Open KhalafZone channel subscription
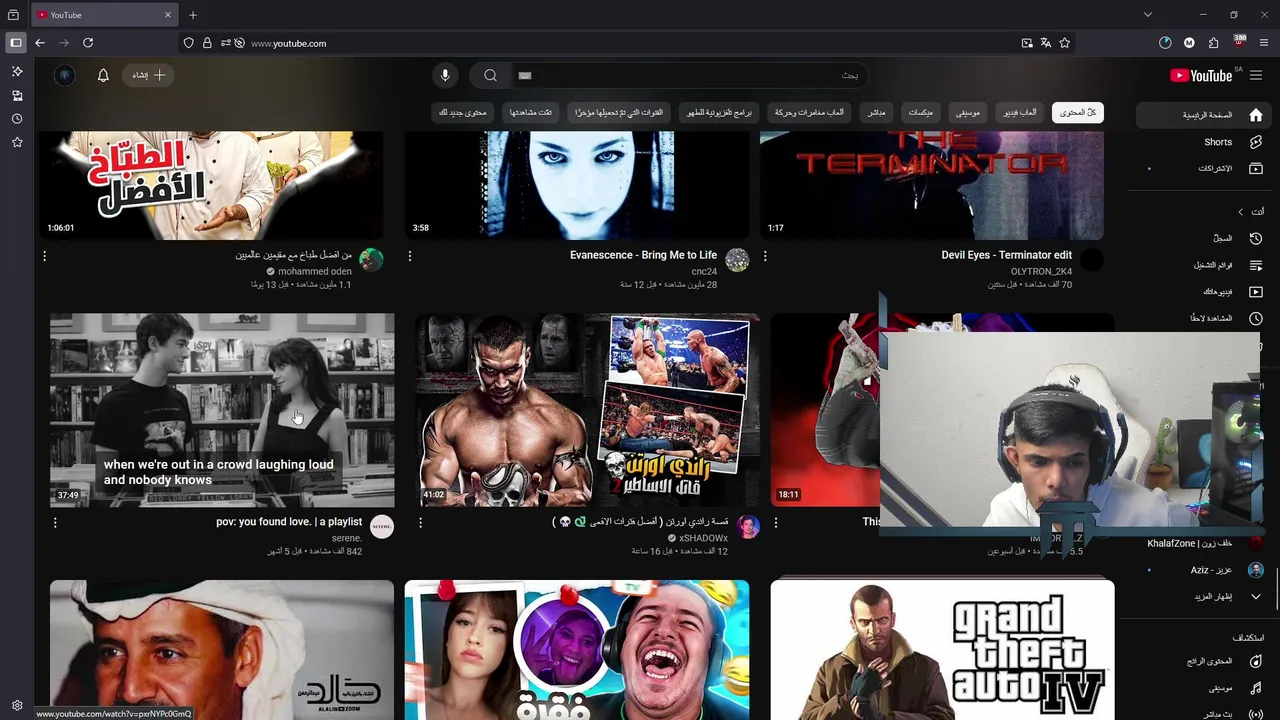1280x720 pixels. tap(1205, 543)
